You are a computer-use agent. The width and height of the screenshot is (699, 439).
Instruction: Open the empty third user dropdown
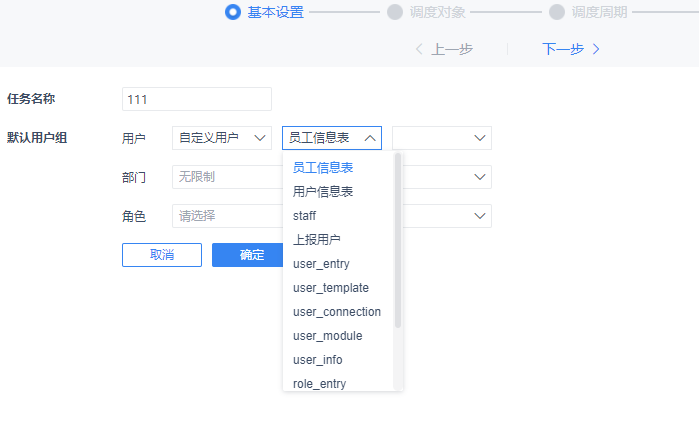pos(441,138)
